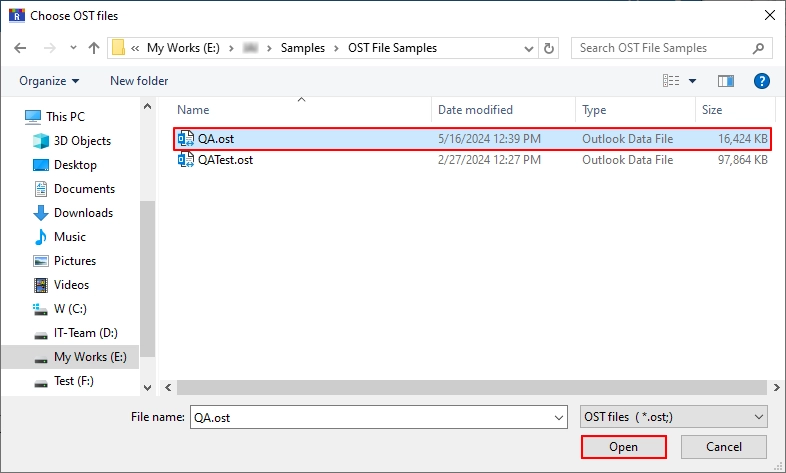
Task: Open Downloads in navigation pane
Action: (x=83, y=213)
